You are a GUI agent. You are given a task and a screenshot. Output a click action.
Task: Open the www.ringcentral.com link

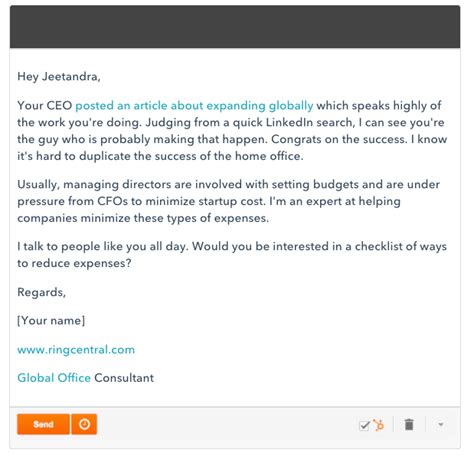pyautogui.click(x=76, y=350)
